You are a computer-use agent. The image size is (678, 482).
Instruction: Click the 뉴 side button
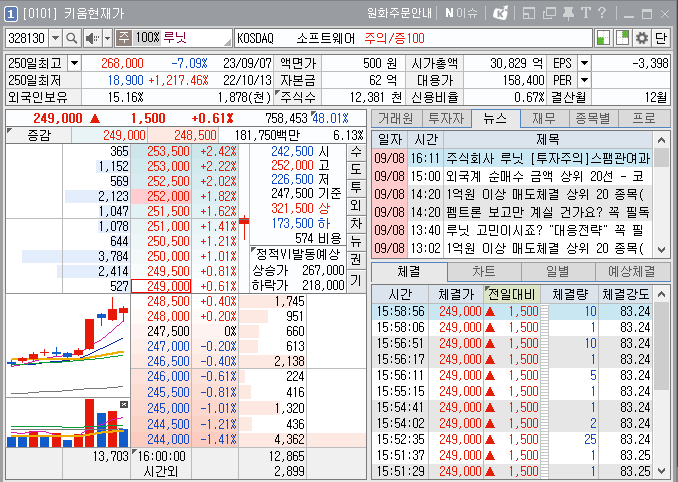point(356,241)
